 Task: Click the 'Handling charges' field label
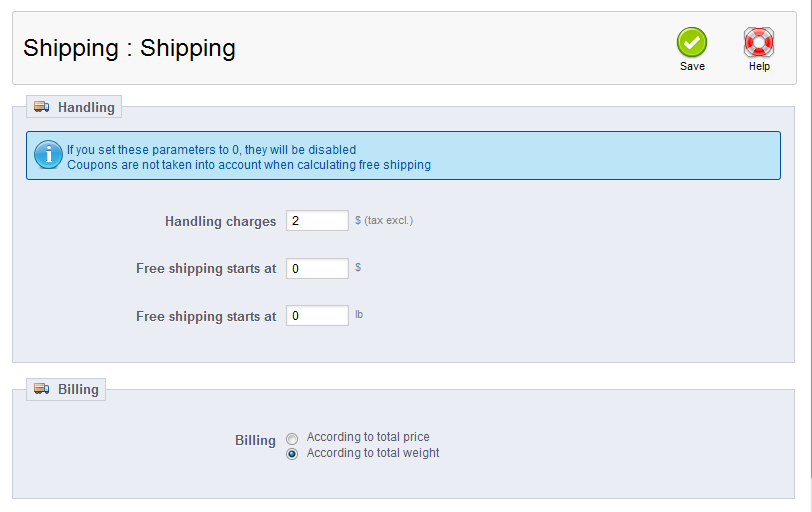pyautogui.click(x=220, y=222)
